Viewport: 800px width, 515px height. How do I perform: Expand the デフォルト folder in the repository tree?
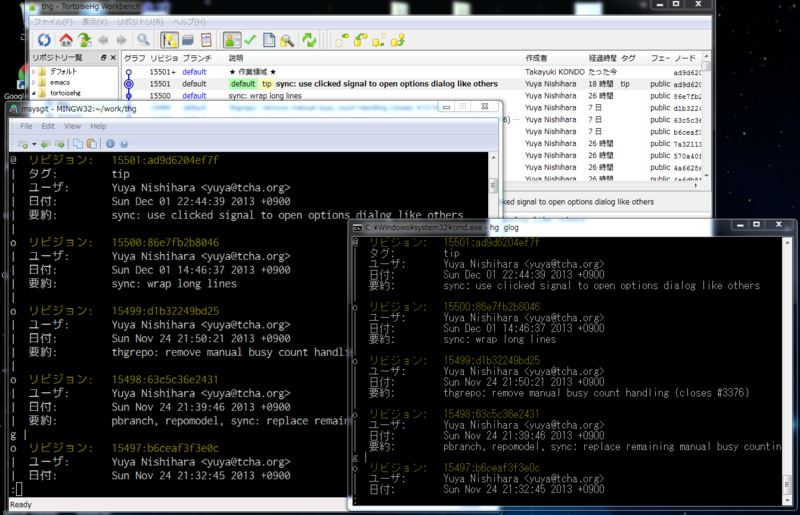point(34,71)
